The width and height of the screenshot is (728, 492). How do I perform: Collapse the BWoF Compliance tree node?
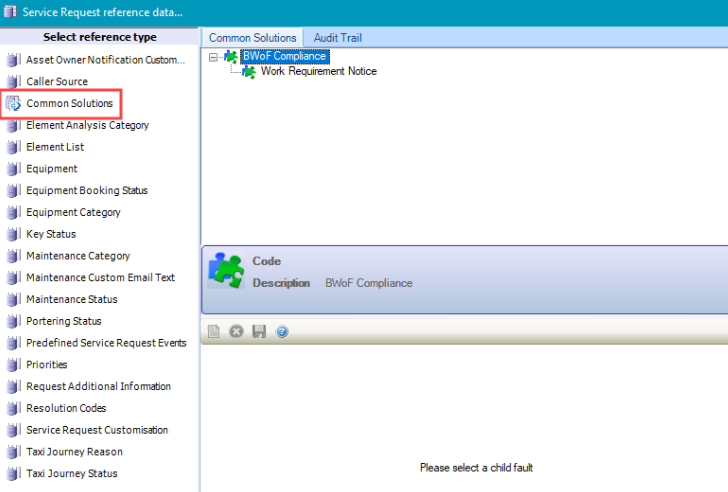click(x=213, y=57)
